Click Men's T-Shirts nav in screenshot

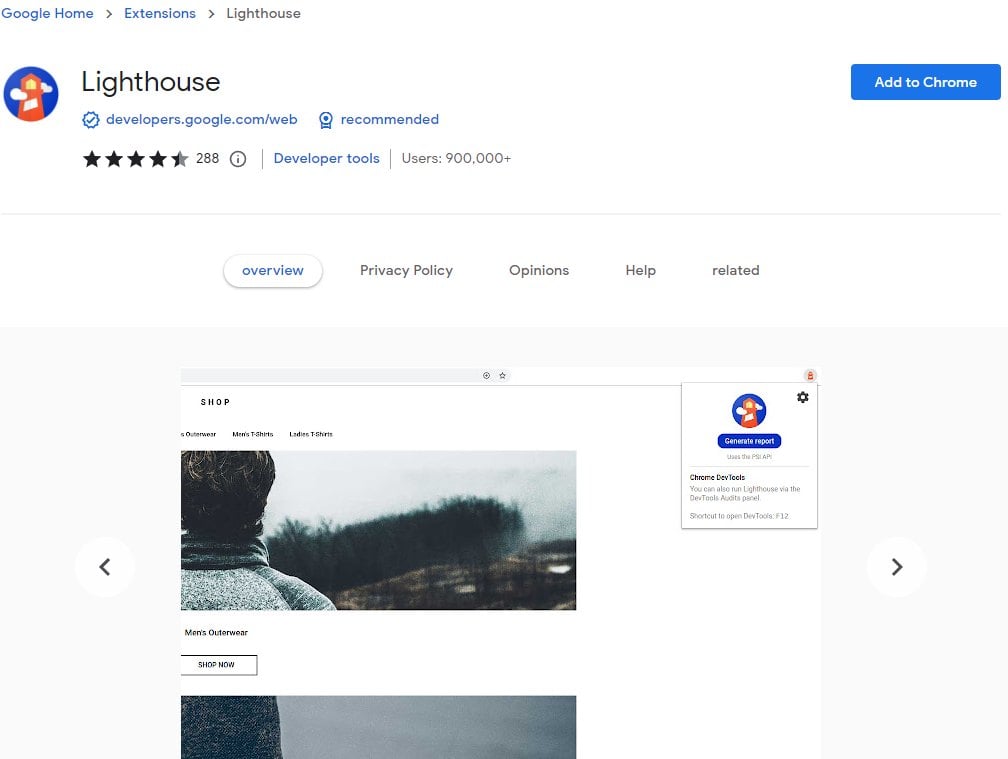pyautogui.click(x=253, y=434)
